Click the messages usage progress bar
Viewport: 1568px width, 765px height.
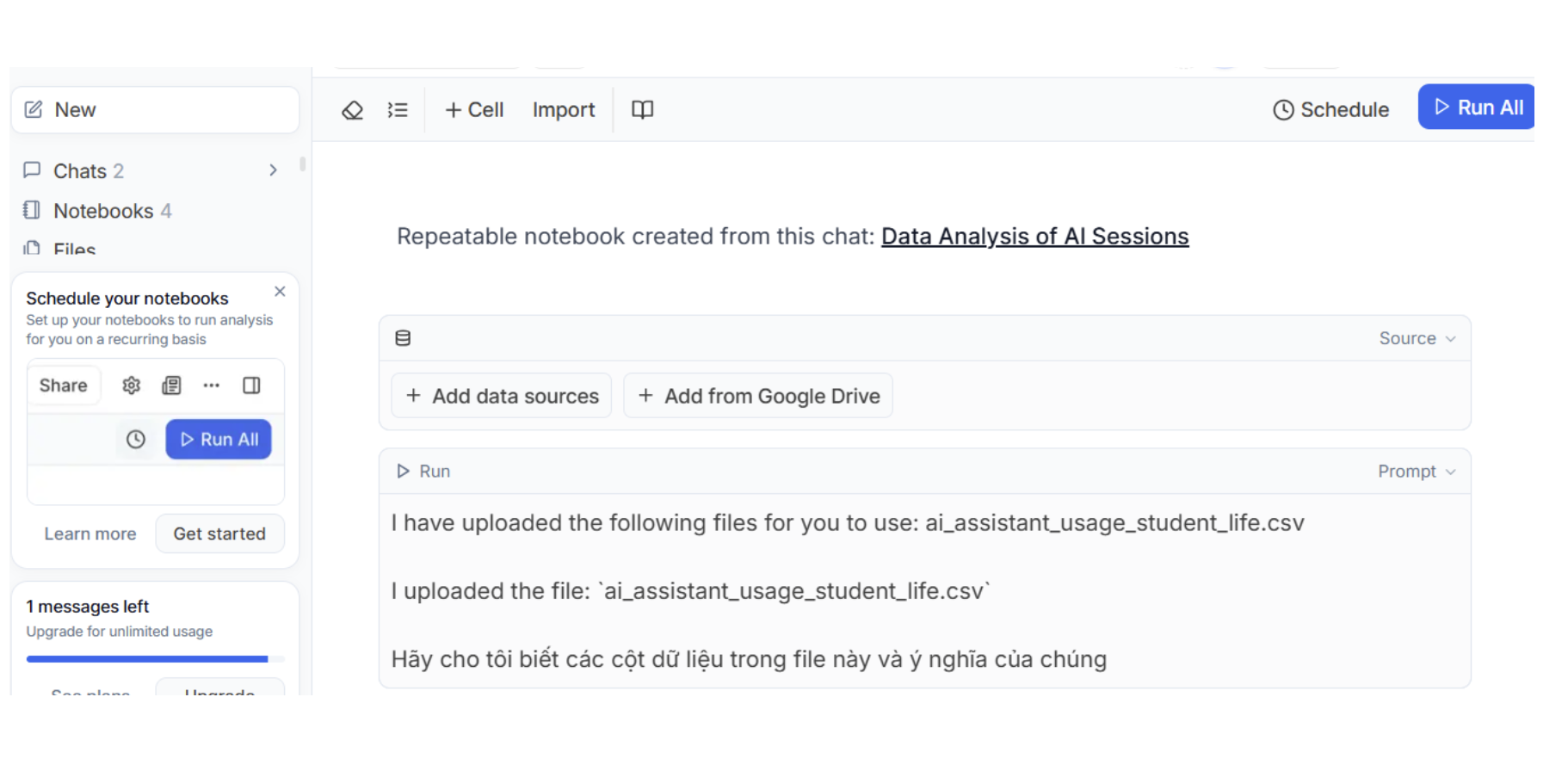148,659
